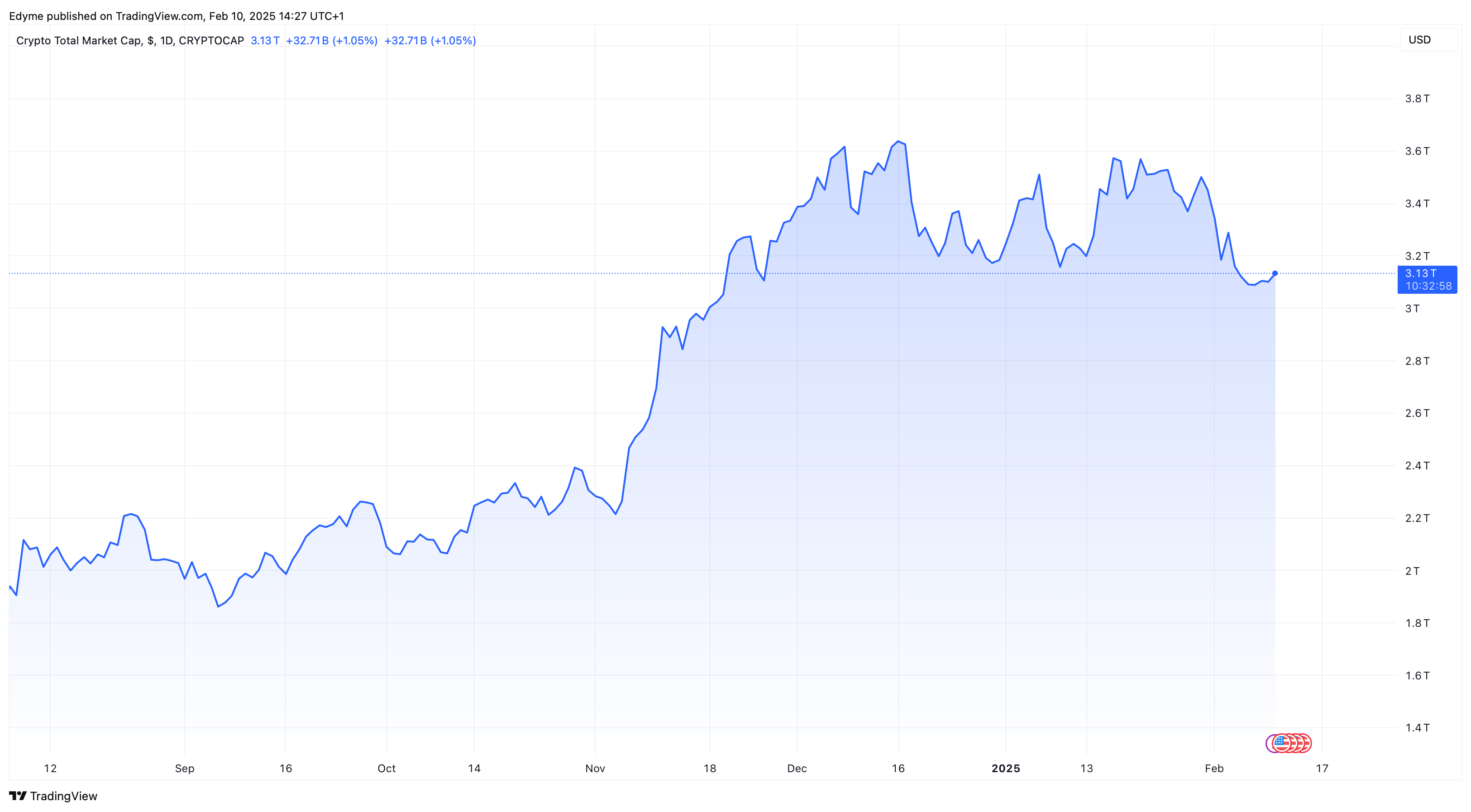
Task: Select the Sep label on the time axis
Action: coord(185,769)
